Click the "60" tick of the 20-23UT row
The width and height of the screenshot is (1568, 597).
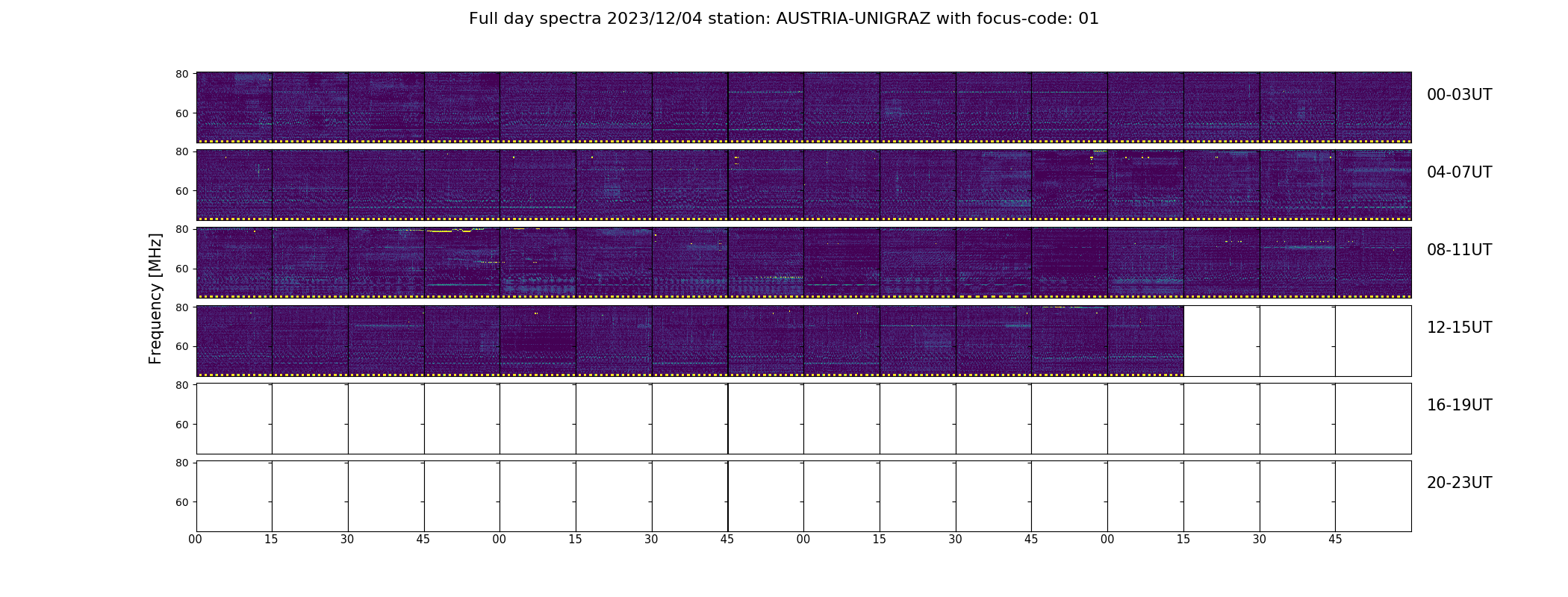click(x=181, y=502)
